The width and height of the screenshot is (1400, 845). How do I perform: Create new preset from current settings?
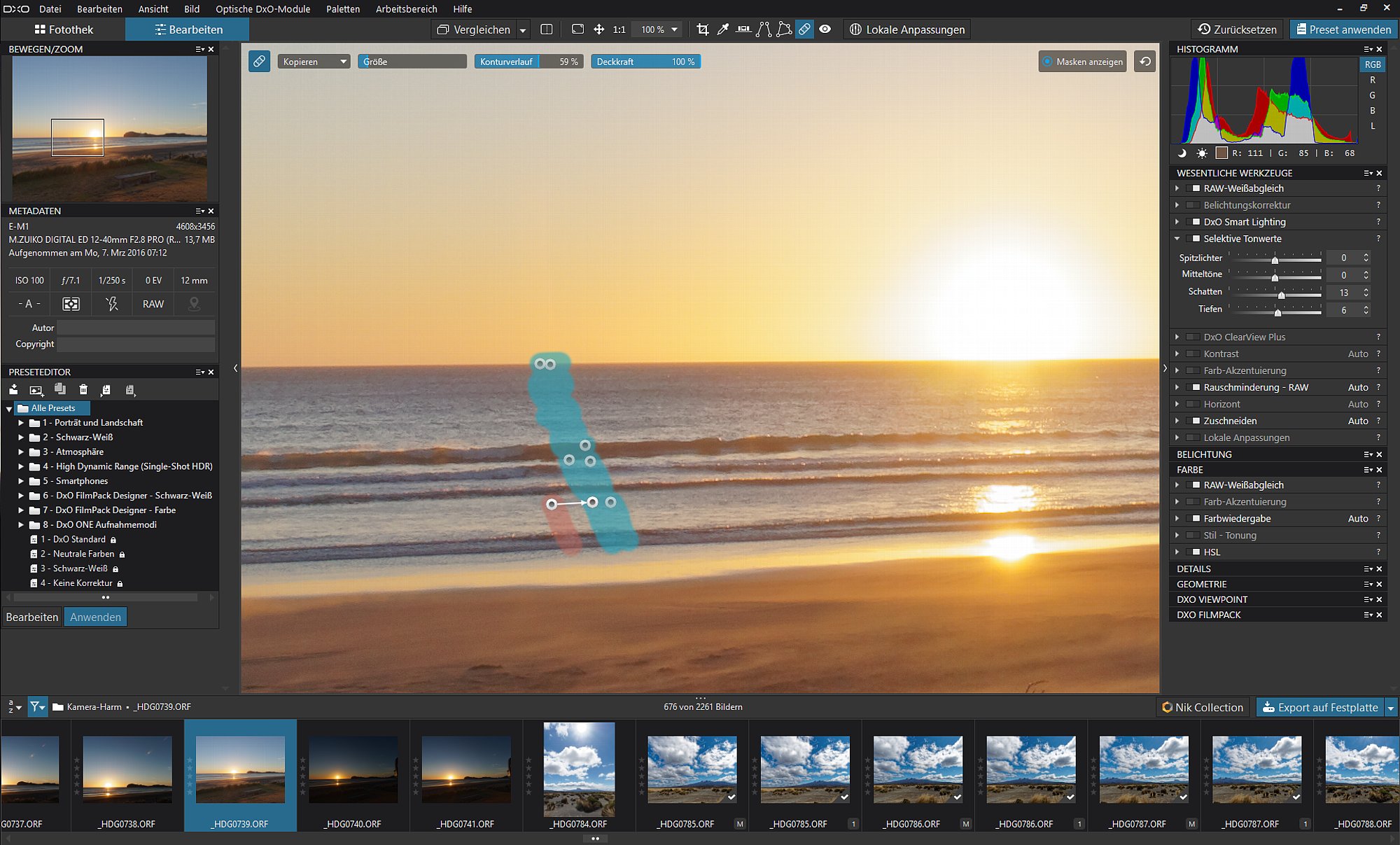point(36,389)
